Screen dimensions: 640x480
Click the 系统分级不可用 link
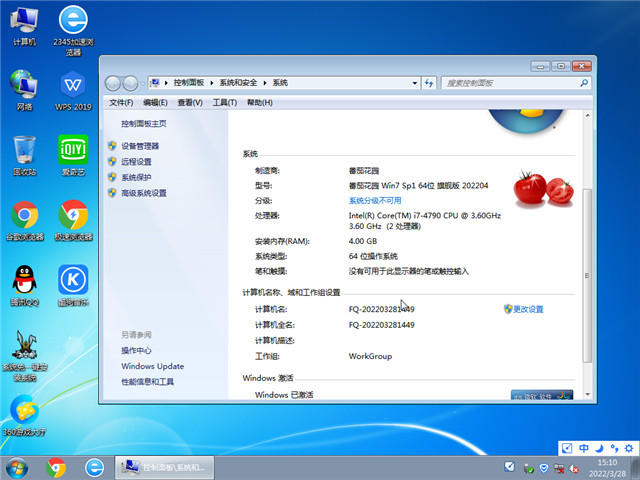(x=375, y=200)
